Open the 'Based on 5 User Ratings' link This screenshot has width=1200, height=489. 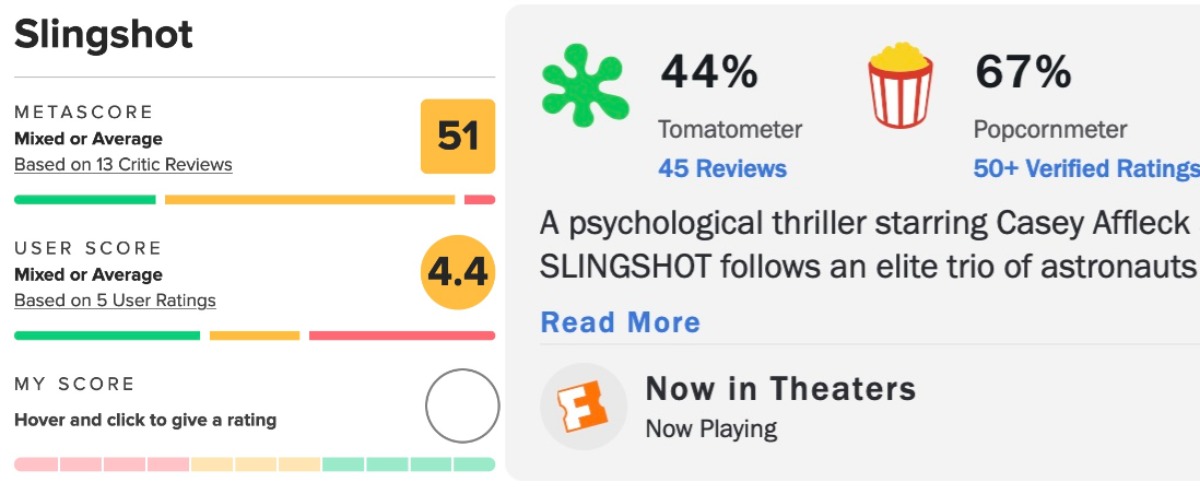coord(115,300)
